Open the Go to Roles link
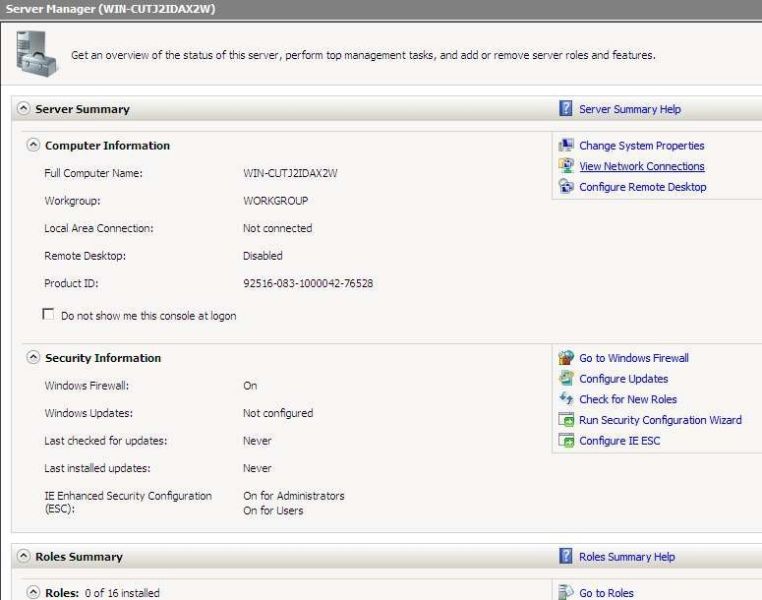762x600 pixels. point(606,593)
